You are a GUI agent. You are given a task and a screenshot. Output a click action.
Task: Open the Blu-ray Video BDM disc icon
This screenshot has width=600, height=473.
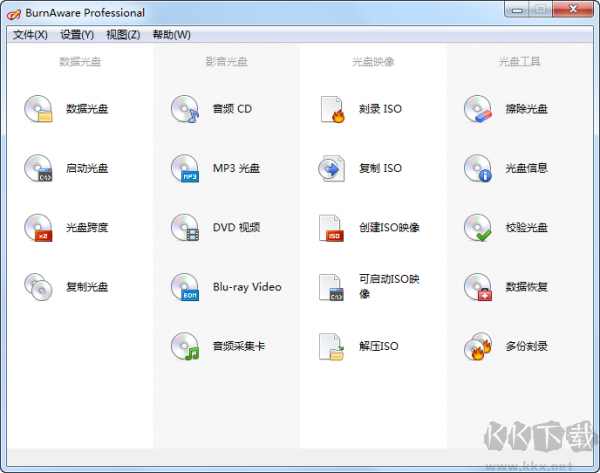pyautogui.click(x=185, y=287)
